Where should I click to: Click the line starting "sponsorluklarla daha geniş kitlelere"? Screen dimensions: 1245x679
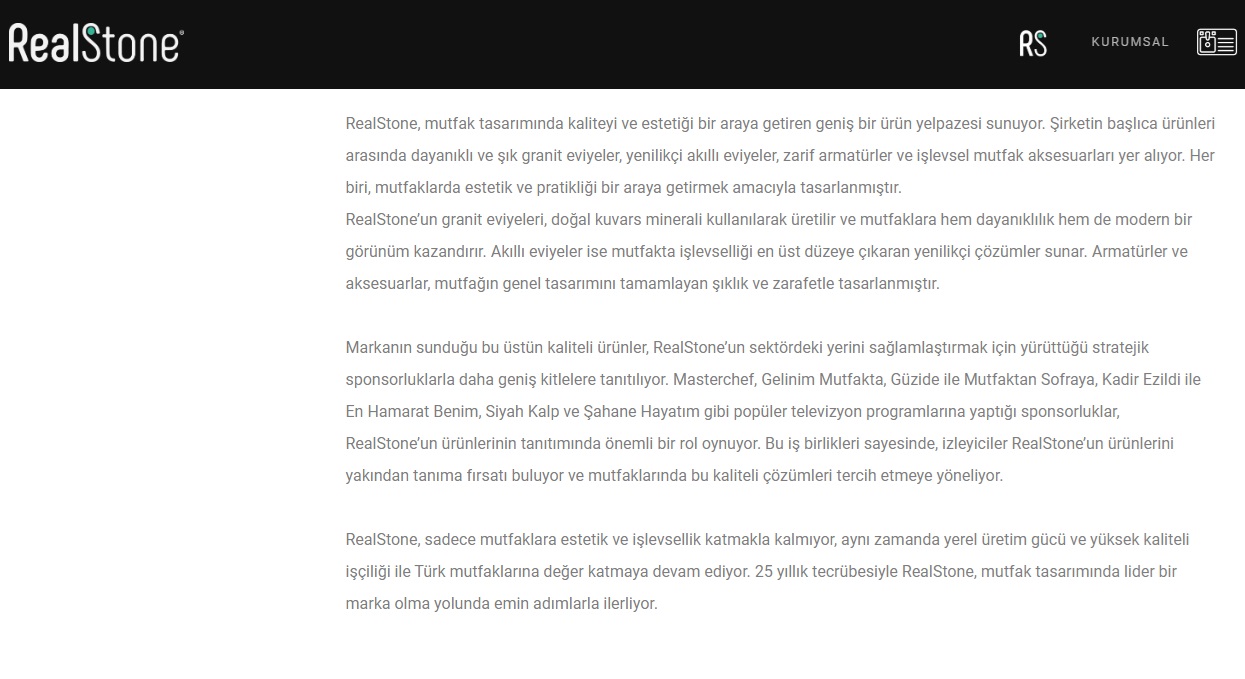click(773, 380)
